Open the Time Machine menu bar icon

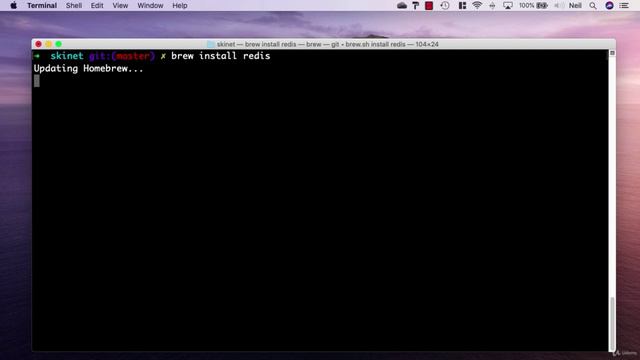445,5
